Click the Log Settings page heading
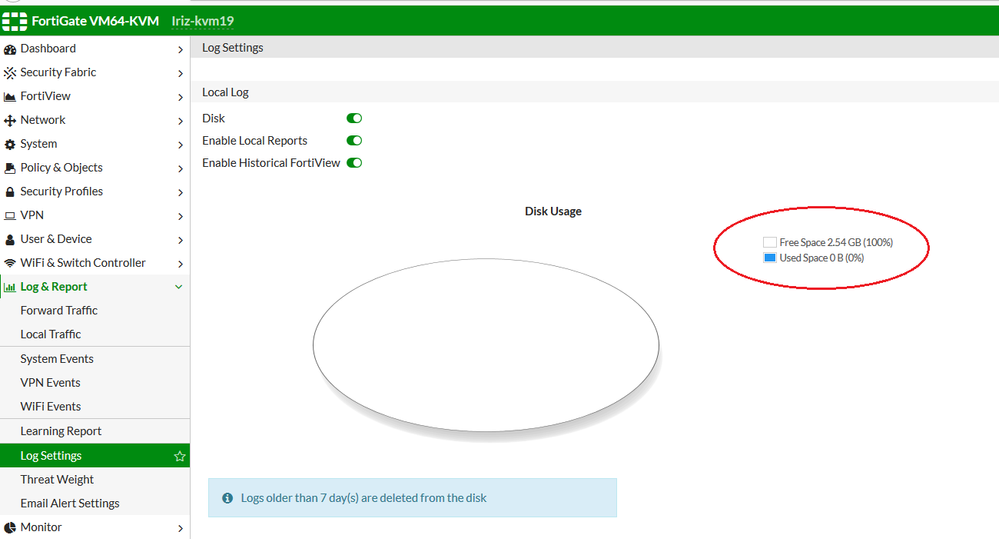Image resolution: width=999 pixels, height=539 pixels. pos(233,47)
